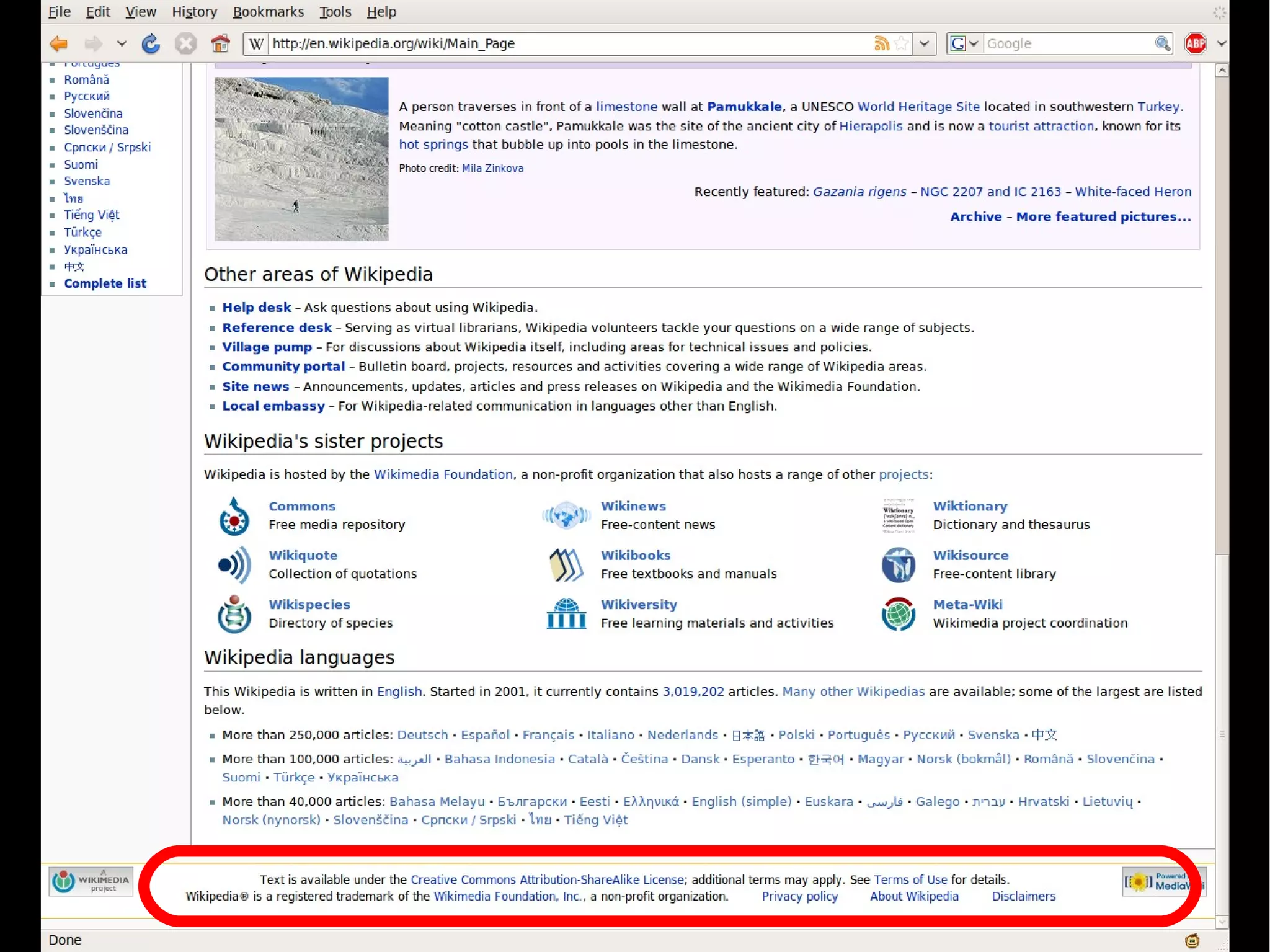Click the Meta-Wiki globe logo
The width and height of the screenshot is (1270, 952).
pyautogui.click(x=899, y=614)
